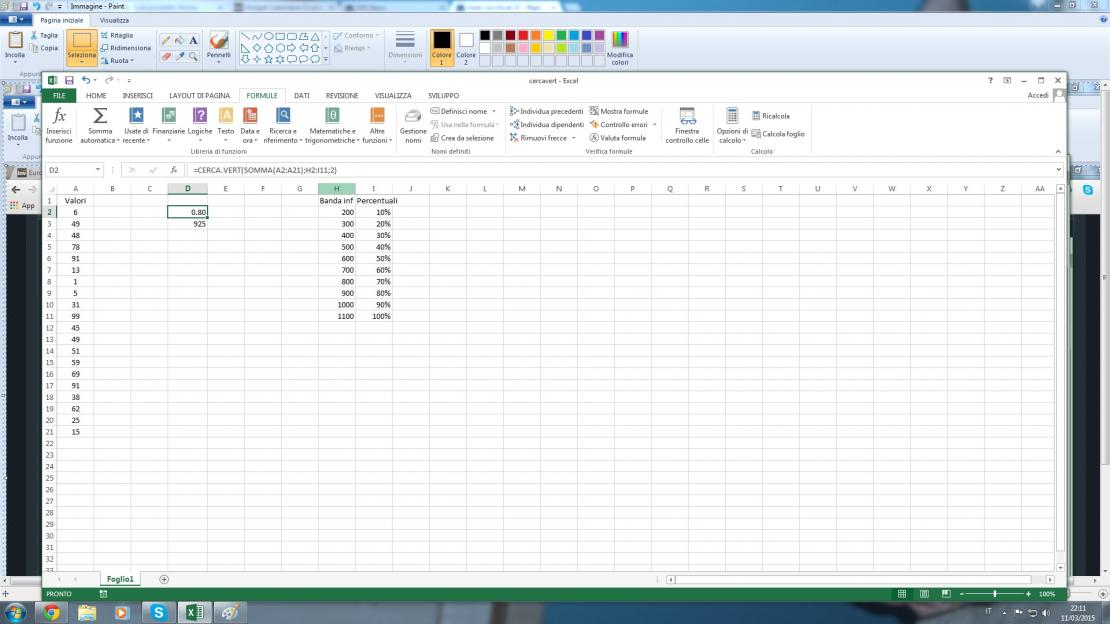This screenshot has width=1110, height=624.
Task: Pick the red color swatch in Paint
Action: 523,35
